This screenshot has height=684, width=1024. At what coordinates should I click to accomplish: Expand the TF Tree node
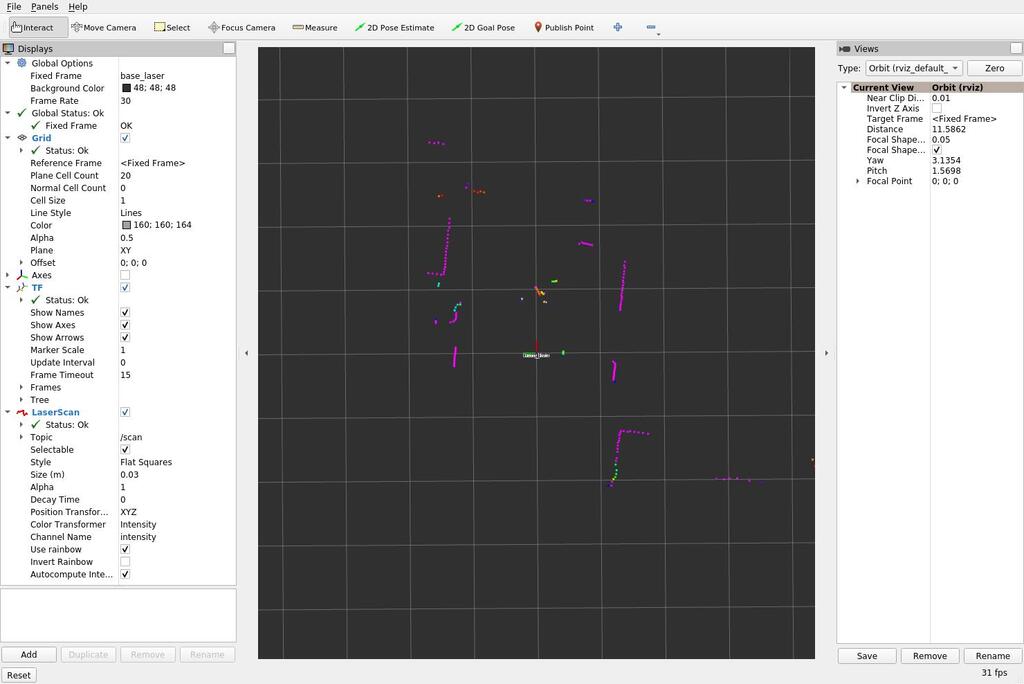pyautogui.click(x=21, y=400)
